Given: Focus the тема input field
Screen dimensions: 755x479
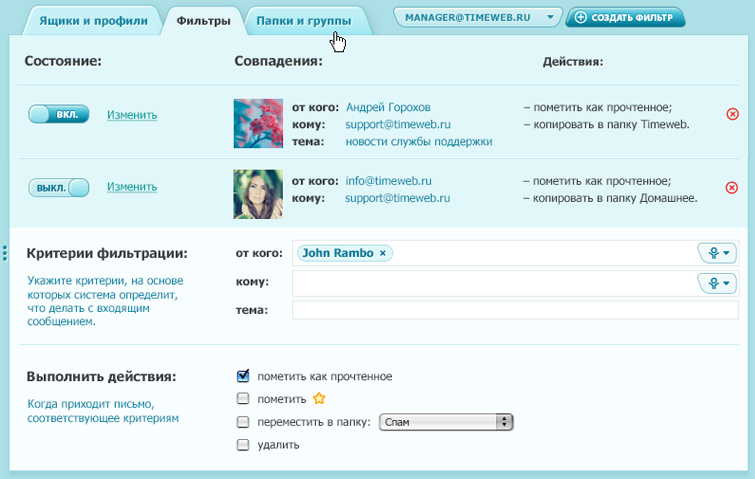Looking at the screenshot, I should pos(515,310).
